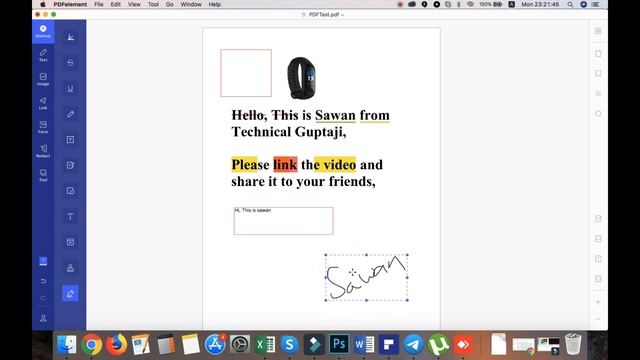This screenshot has height=360, width=640.
Task: Open the File menu
Action: tap(99, 4)
